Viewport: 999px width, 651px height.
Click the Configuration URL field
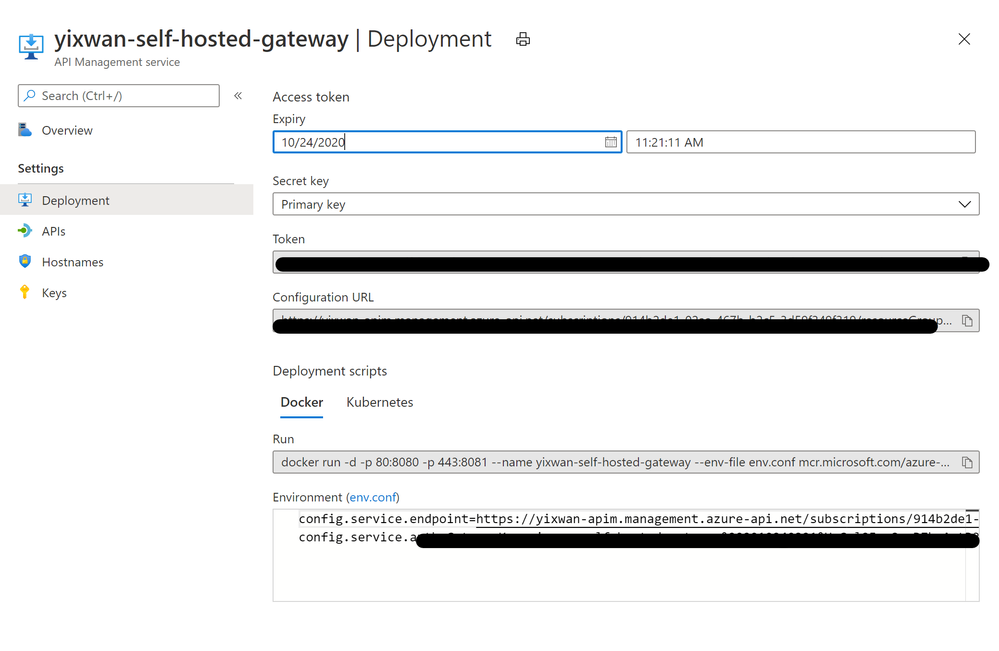[x=626, y=321]
